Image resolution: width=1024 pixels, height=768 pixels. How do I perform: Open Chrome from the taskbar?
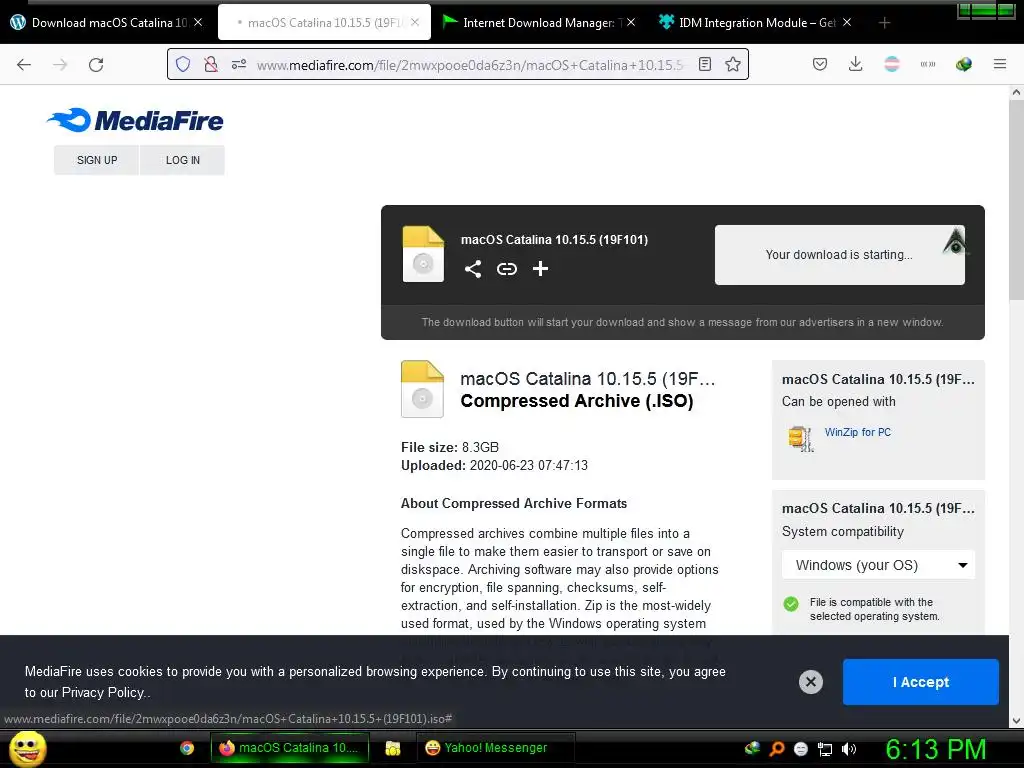pos(187,748)
